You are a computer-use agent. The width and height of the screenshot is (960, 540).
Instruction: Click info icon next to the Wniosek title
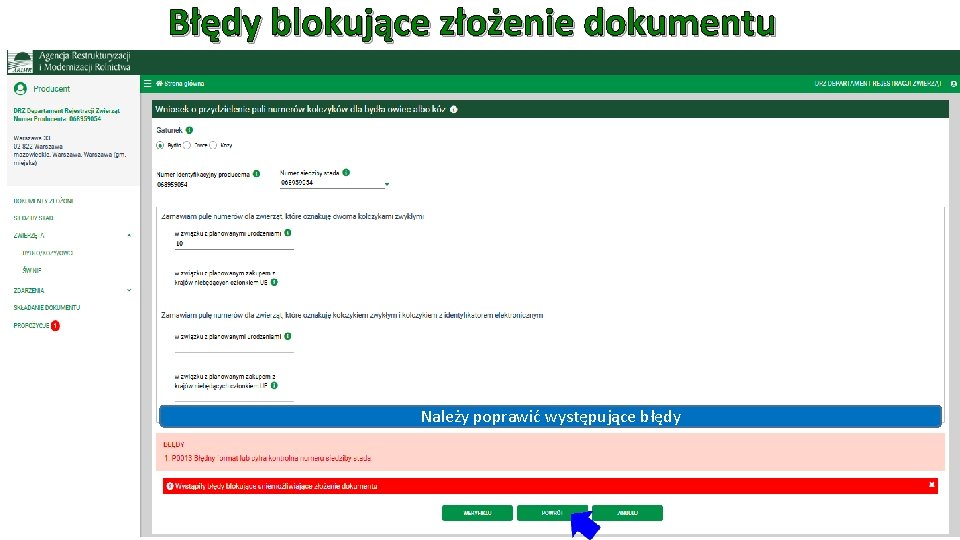[x=454, y=110]
